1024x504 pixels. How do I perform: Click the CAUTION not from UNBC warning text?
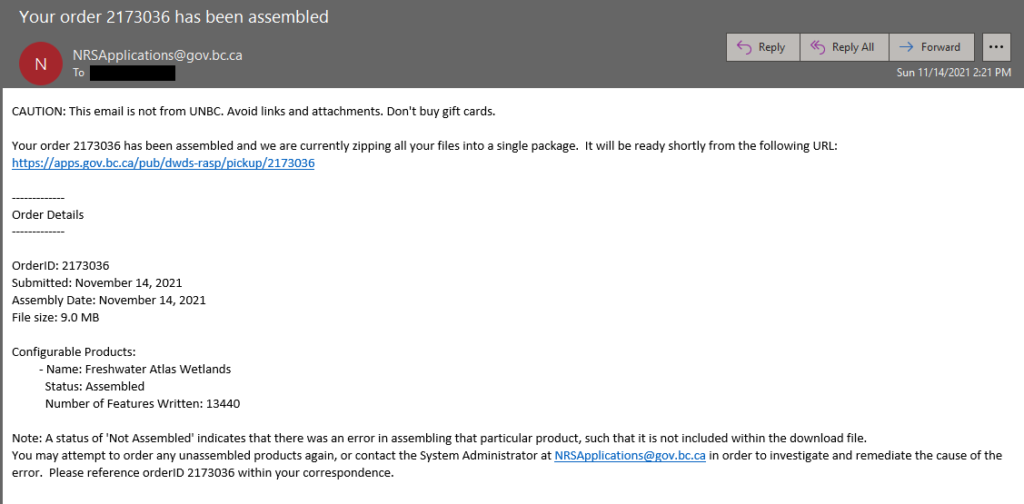[254, 111]
